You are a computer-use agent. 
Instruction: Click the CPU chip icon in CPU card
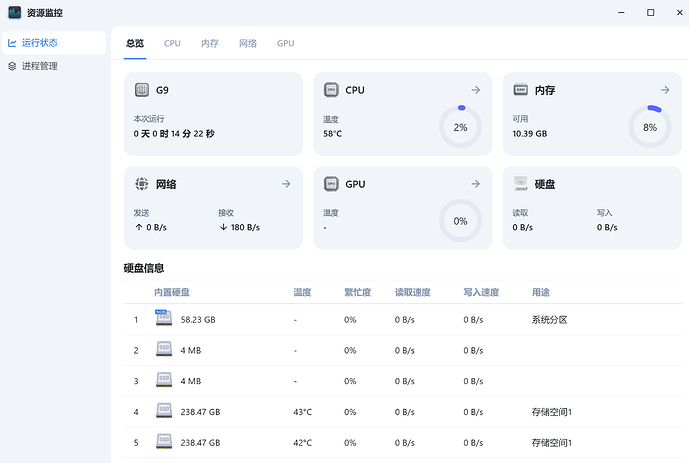tap(331, 90)
